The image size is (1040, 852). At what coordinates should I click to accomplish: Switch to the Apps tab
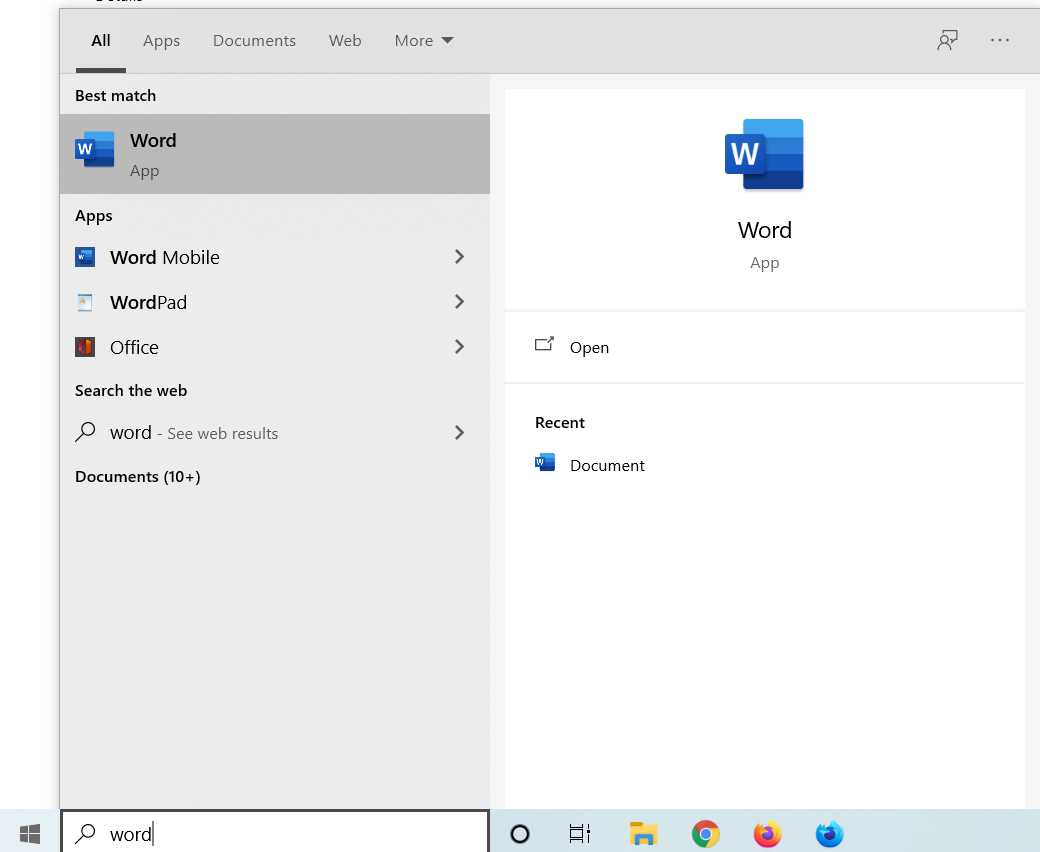(x=161, y=40)
